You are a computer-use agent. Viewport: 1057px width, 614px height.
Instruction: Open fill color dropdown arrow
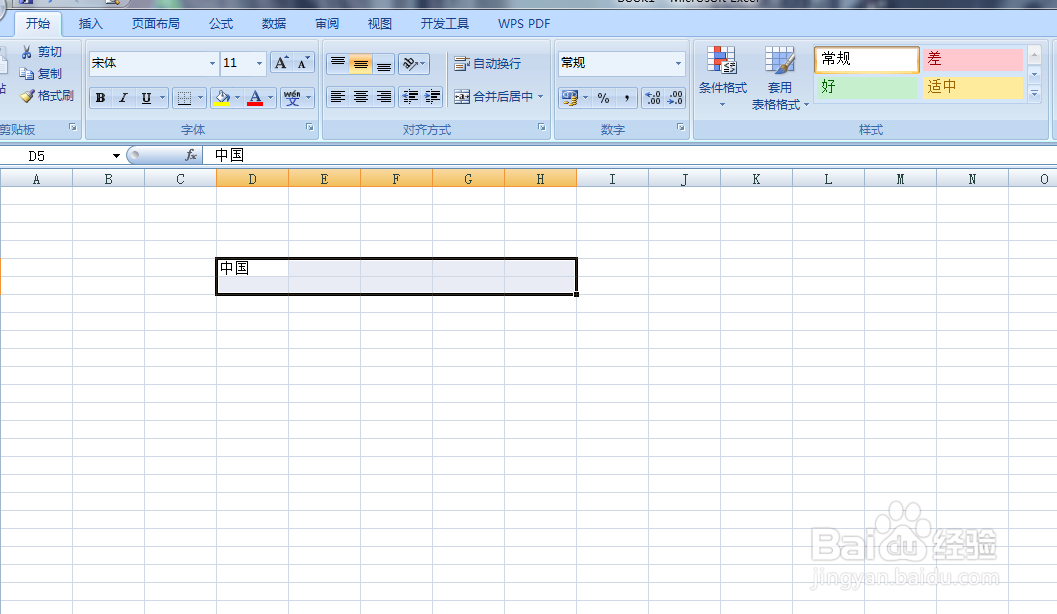click(237, 98)
